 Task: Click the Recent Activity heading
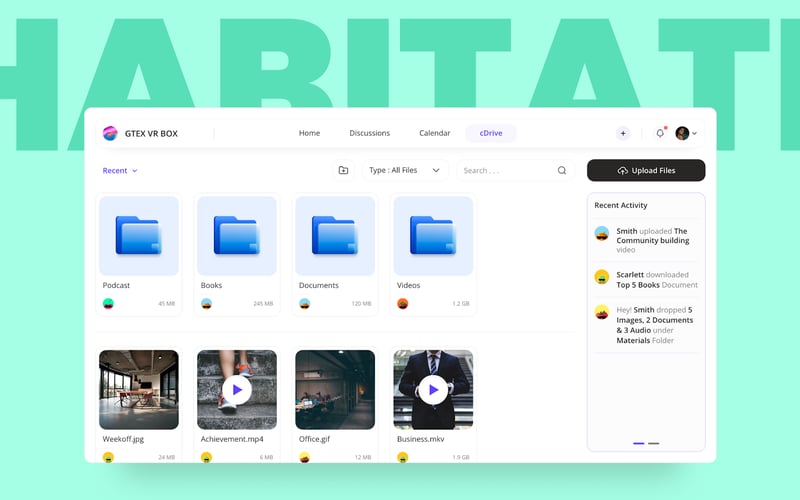[x=621, y=205]
